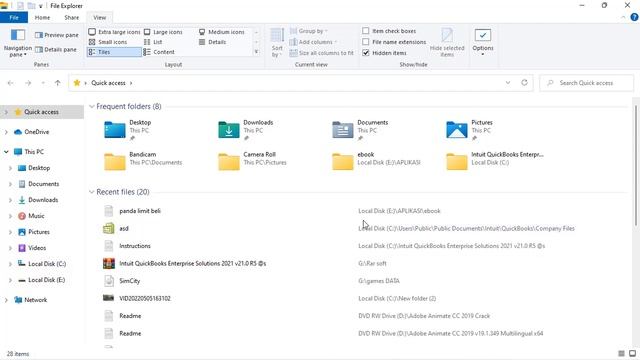Image resolution: width=640 pixels, height=360 pixels.
Task: Open Options in the ribbon
Action: coord(483,42)
